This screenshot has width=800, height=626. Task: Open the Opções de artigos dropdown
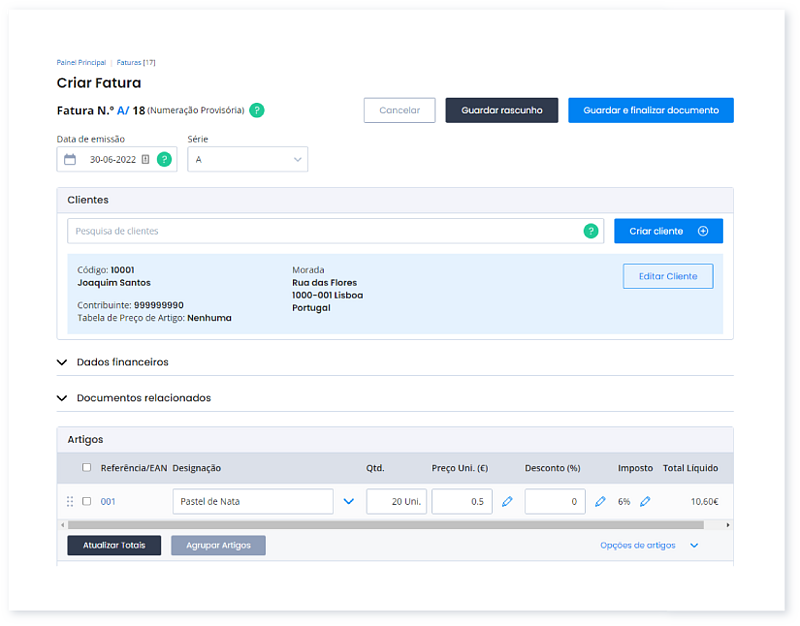[646, 546]
